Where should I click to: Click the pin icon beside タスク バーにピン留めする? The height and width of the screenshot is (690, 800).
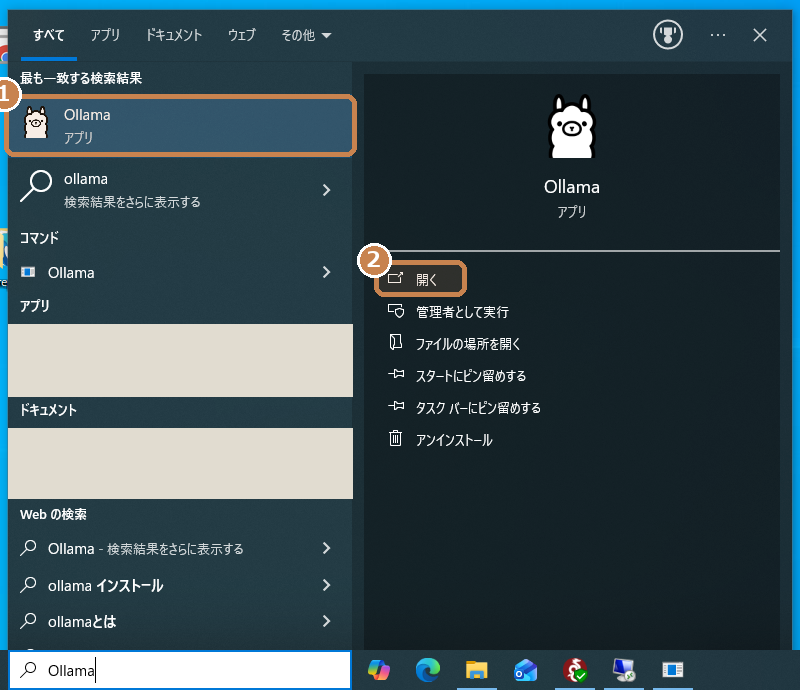[396, 406]
